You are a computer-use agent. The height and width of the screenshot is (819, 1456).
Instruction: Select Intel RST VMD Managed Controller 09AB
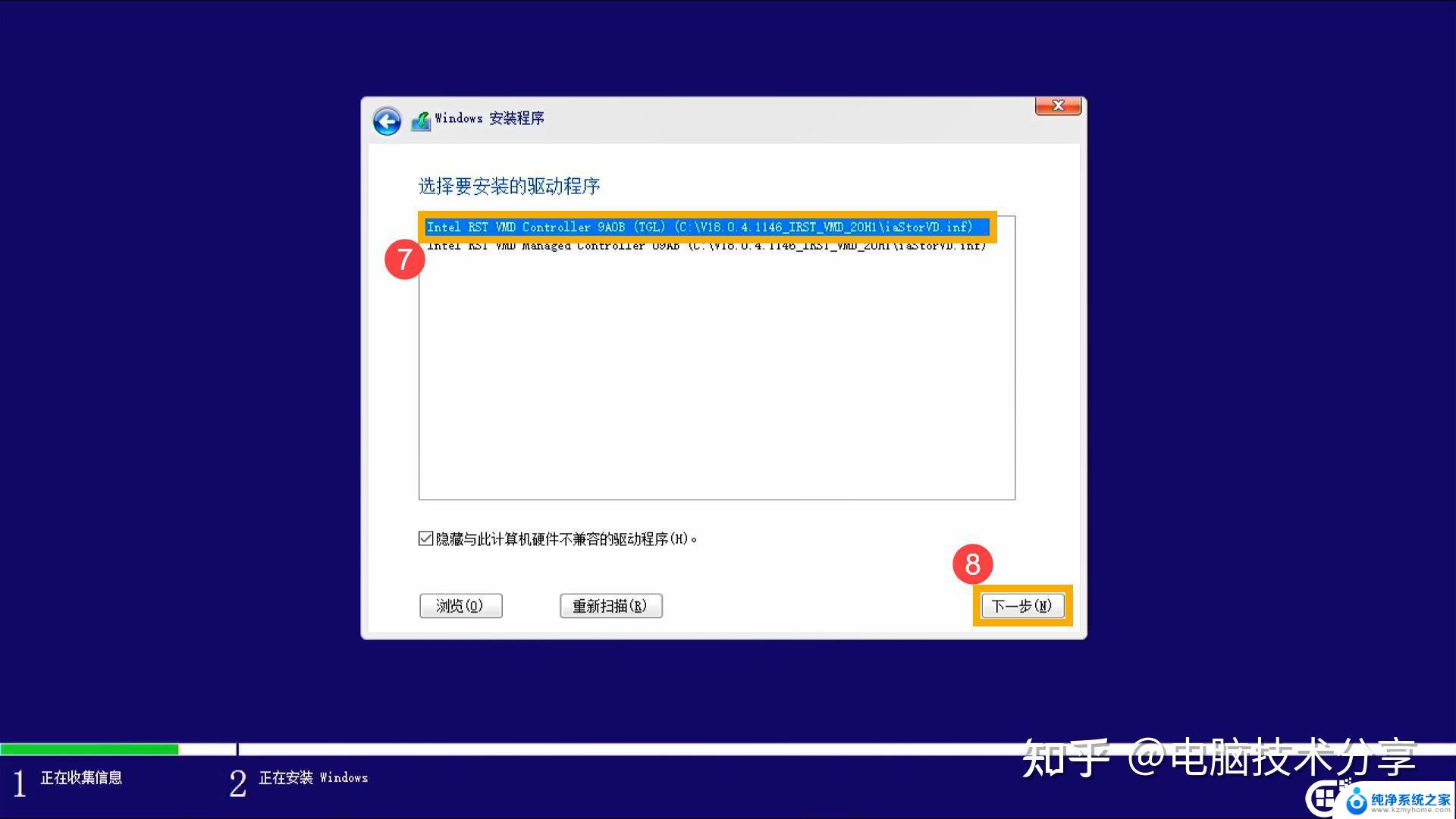[x=705, y=246]
